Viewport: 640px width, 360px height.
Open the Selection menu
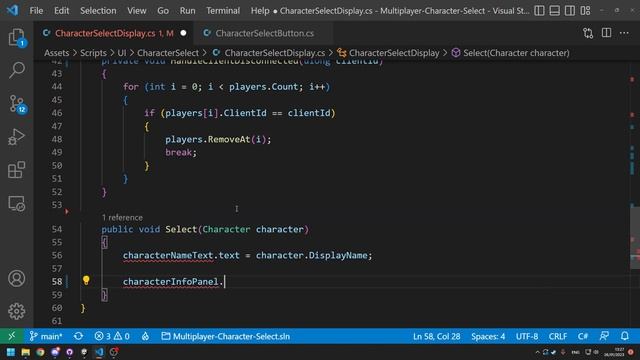point(98,11)
